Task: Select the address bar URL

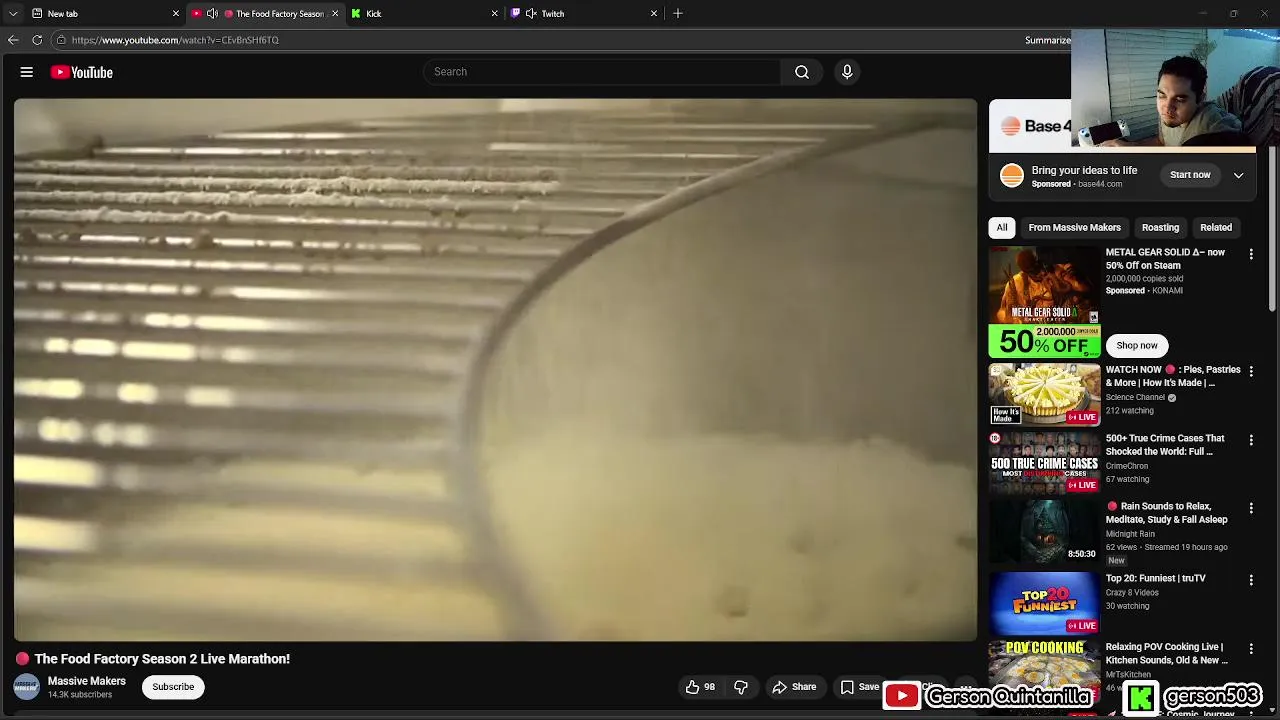Action: [x=175, y=40]
